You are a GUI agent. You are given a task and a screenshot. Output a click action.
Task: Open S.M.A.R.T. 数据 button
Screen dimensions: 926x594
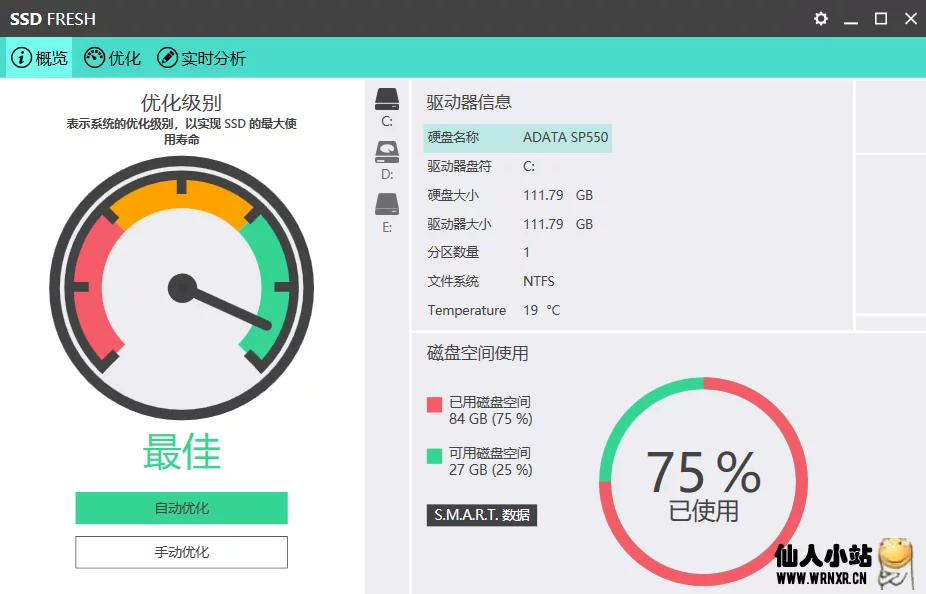[x=482, y=515]
